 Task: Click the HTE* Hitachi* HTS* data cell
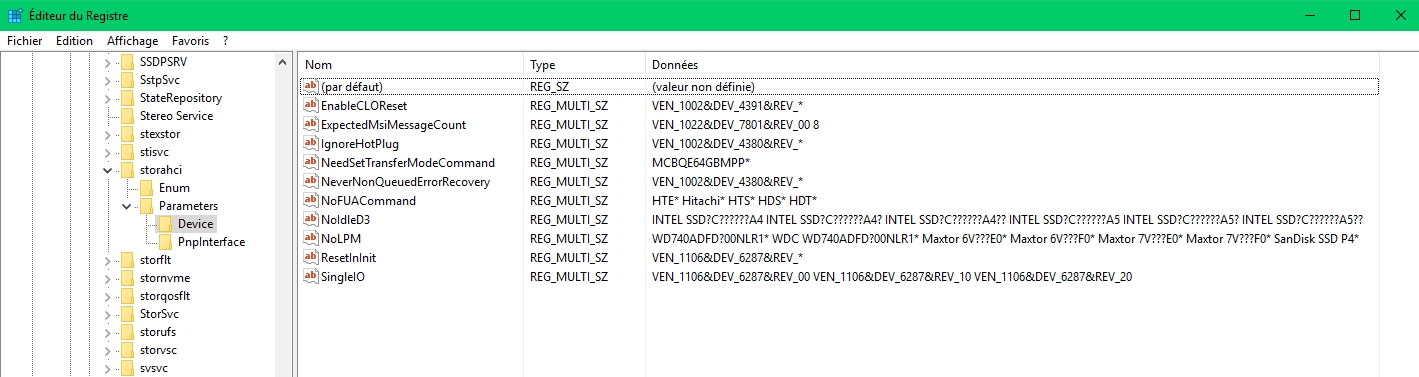click(x=734, y=201)
